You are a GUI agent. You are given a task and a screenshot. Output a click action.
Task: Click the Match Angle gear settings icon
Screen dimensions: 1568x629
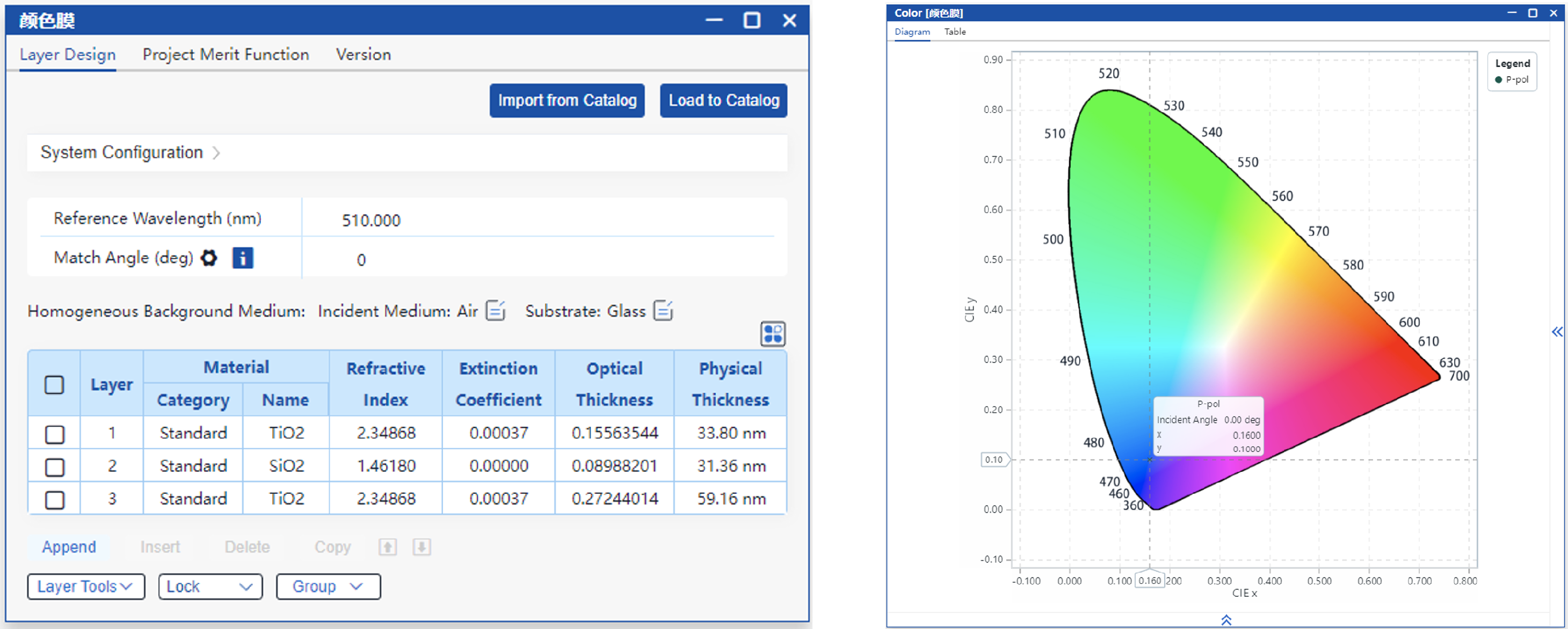pos(209,258)
